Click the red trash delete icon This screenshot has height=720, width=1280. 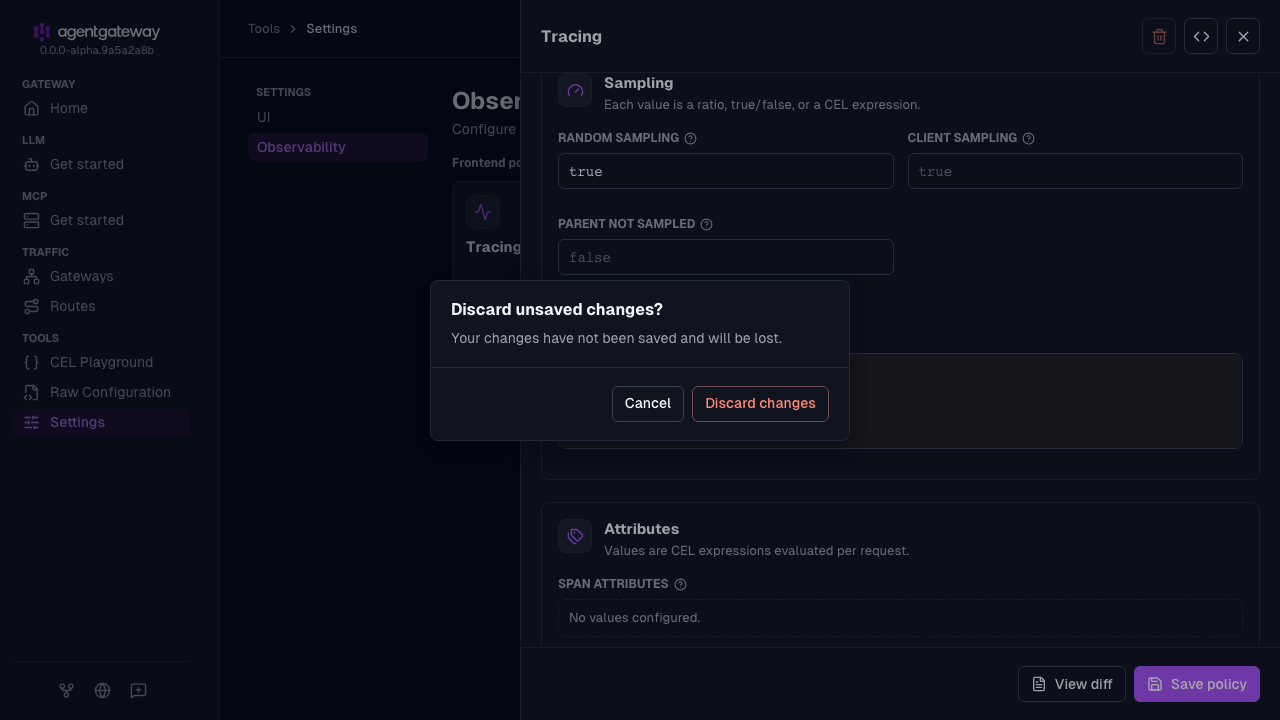(x=1159, y=36)
